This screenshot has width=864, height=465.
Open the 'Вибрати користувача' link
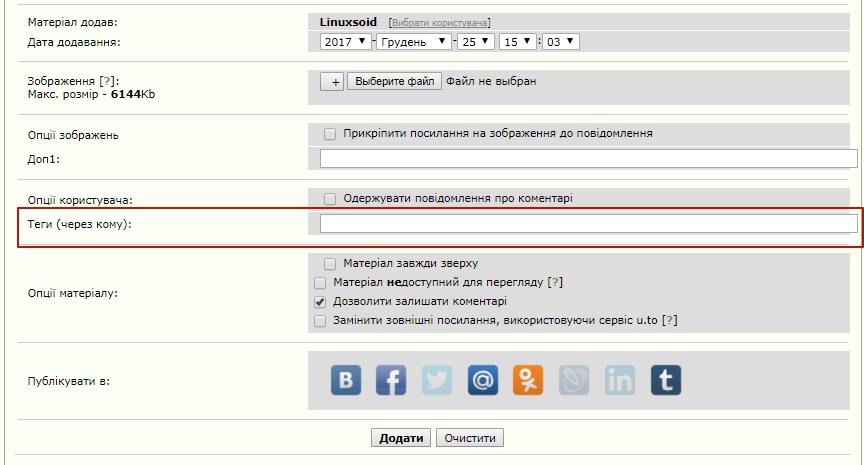pyautogui.click(x=440, y=22)
